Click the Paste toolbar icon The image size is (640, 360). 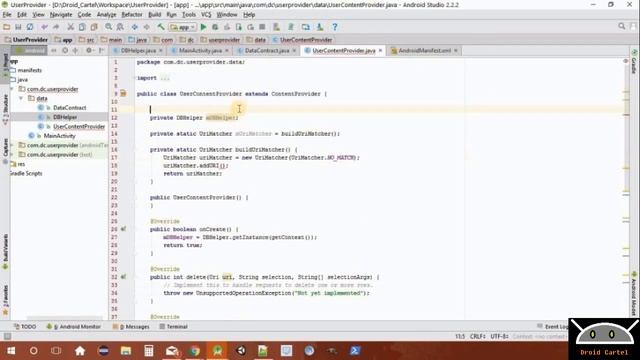[94, 27]
